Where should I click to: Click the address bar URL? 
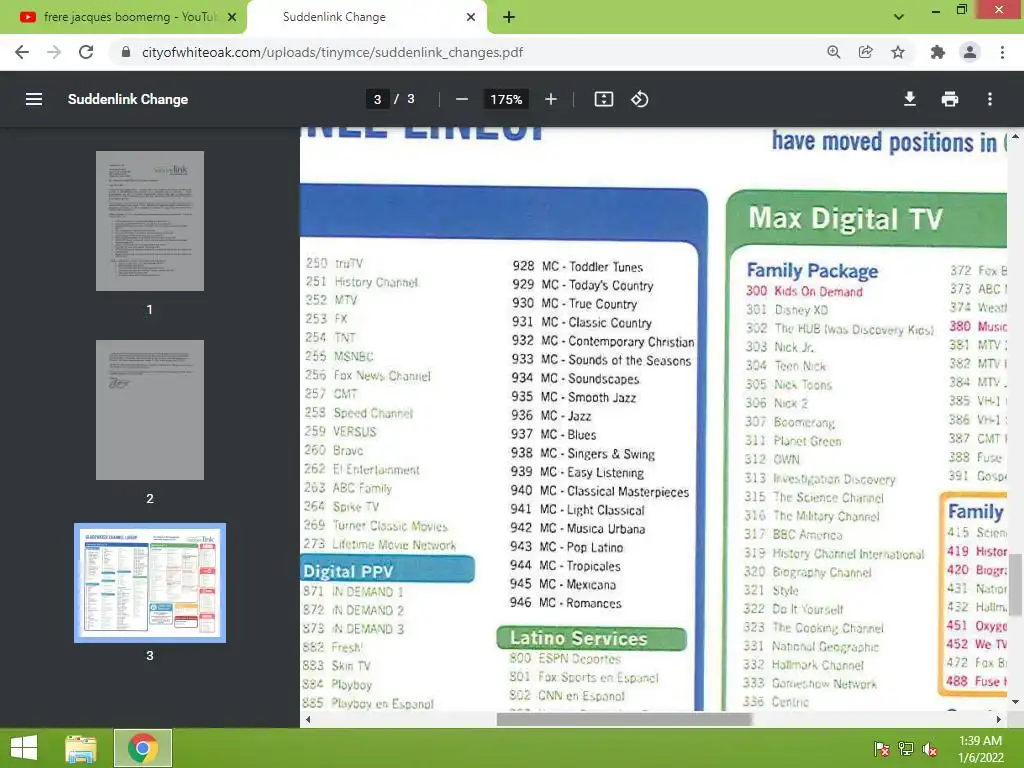click(x=332, y=52)
